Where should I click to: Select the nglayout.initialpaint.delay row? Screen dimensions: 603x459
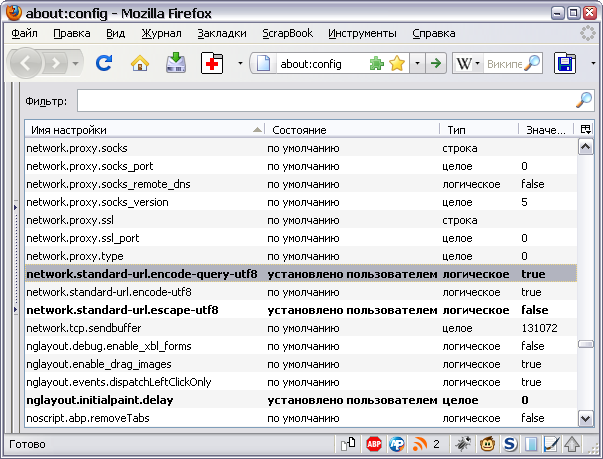[301, 400]
